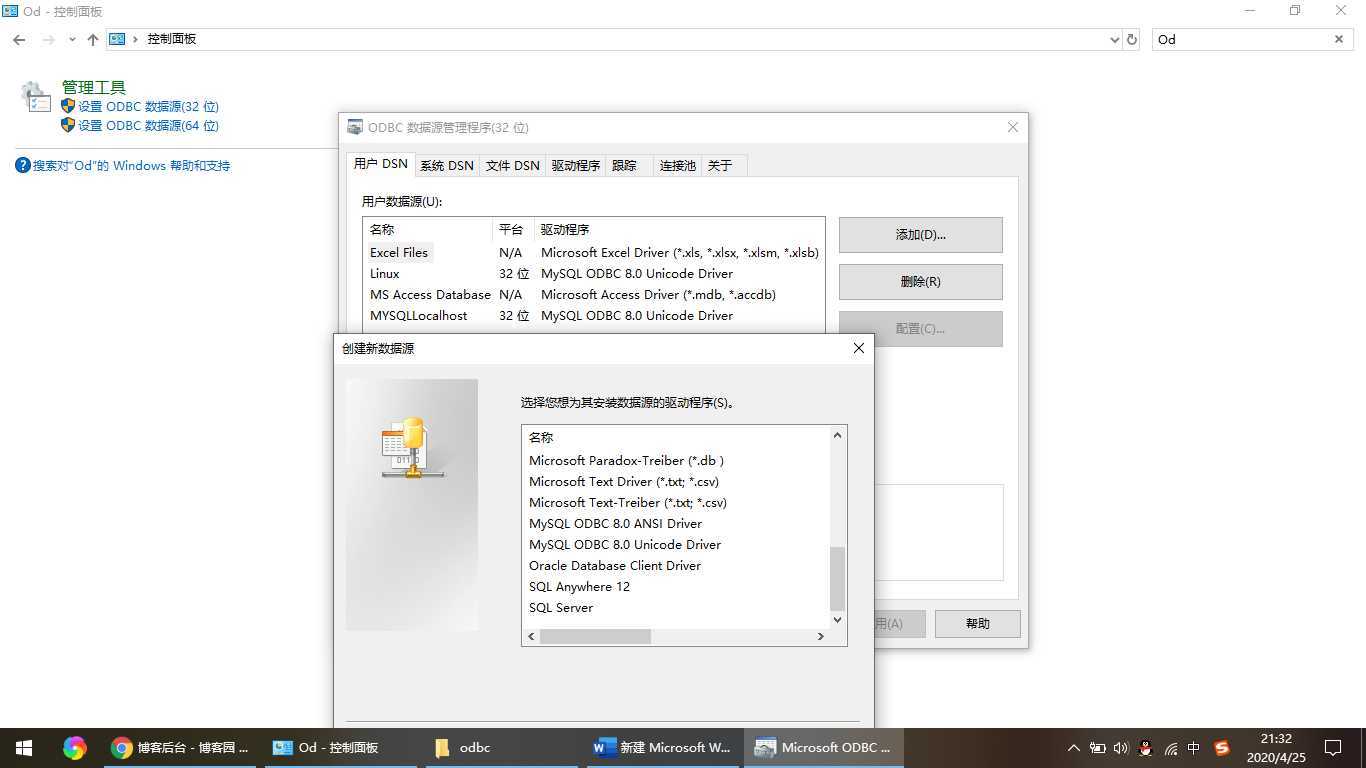The width and height of the screenshot is (1366, 768).
Task: Click the help question mark icon
Action: point(23,165)
